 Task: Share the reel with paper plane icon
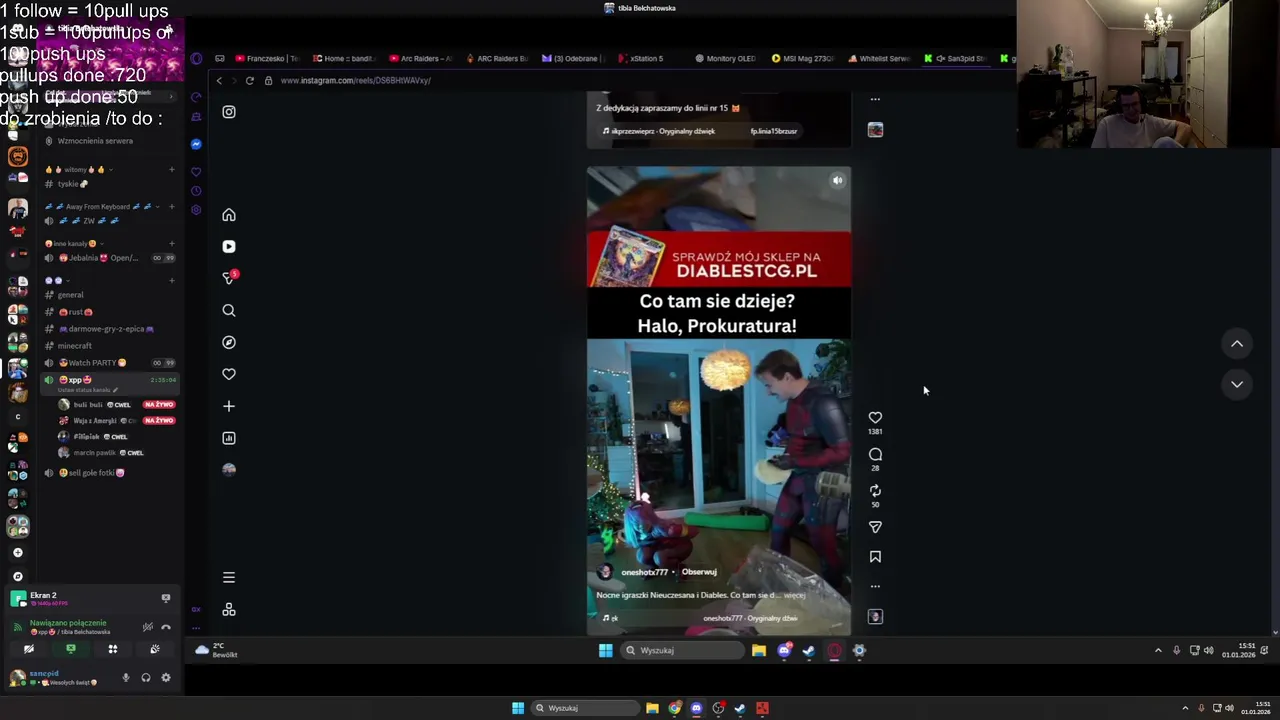(x=875, y=527)
